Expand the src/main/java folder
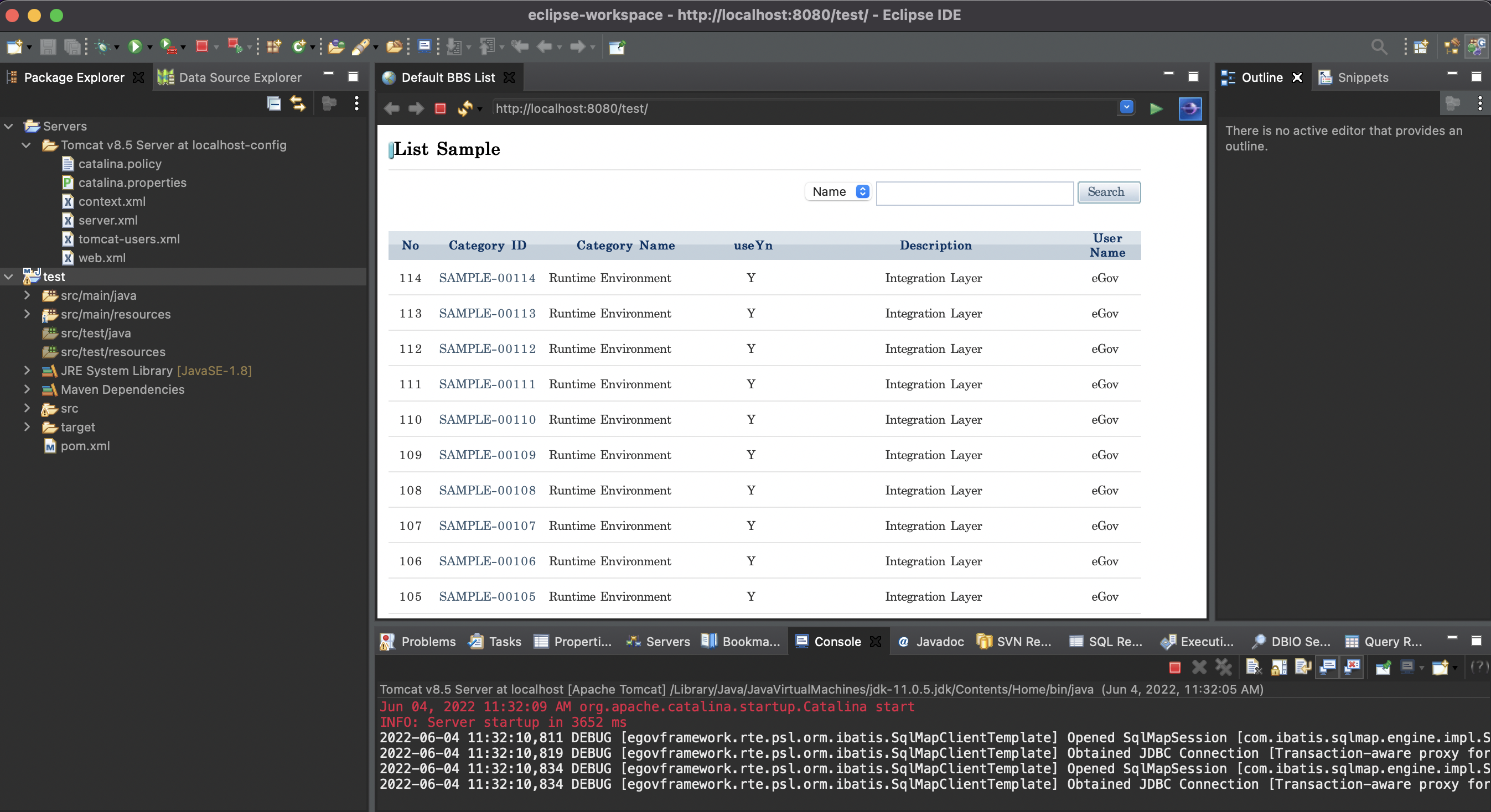 point(27,295)
